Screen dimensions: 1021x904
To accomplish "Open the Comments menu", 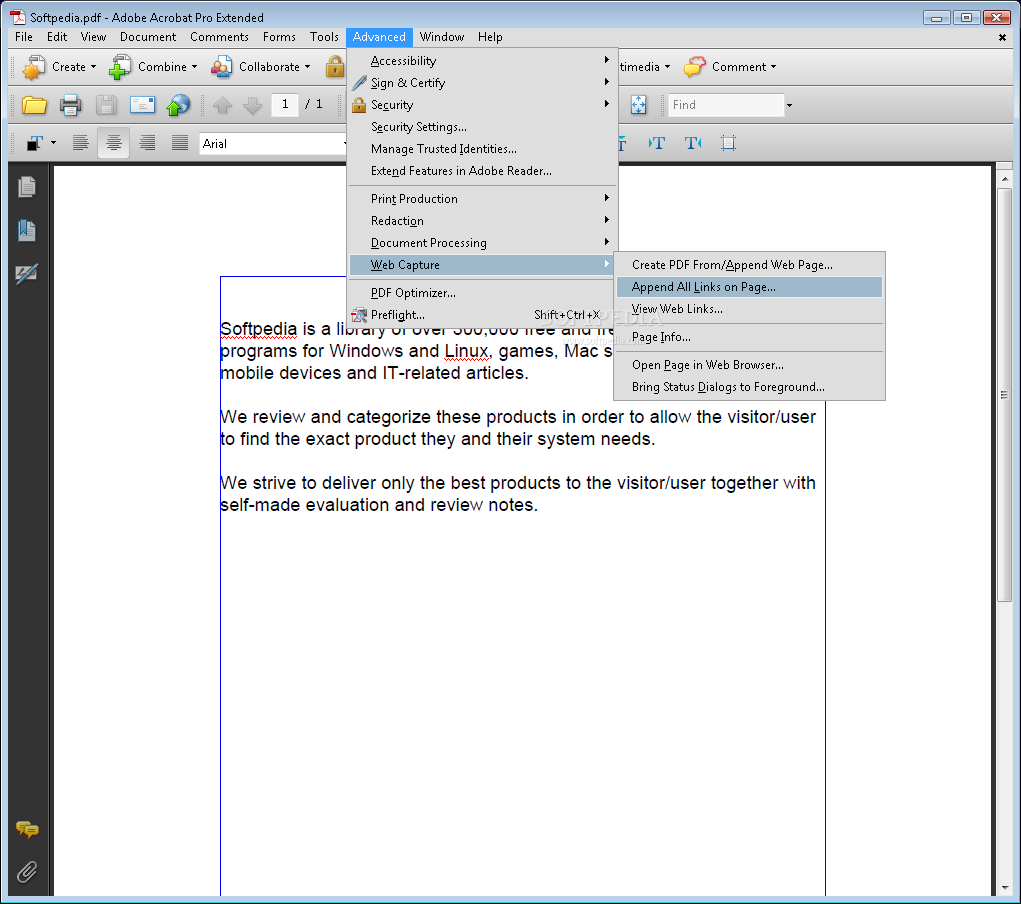I will 219,37.
